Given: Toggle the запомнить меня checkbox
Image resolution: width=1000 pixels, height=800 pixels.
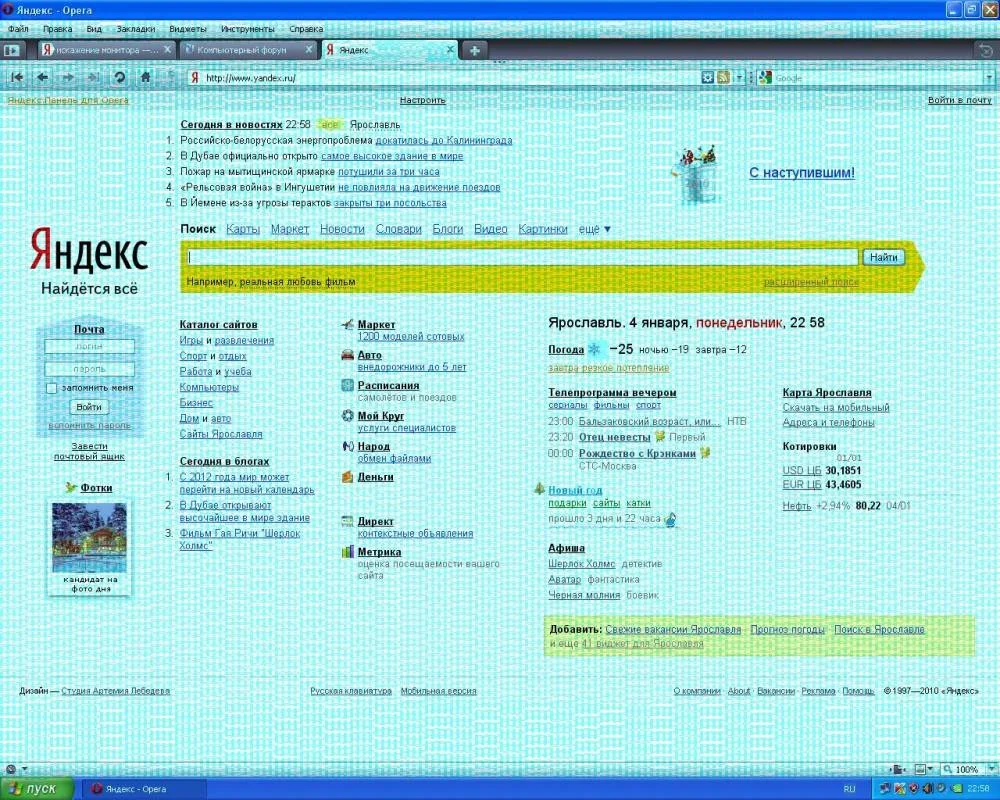Looking at the screenshot, I should [52, 388].
